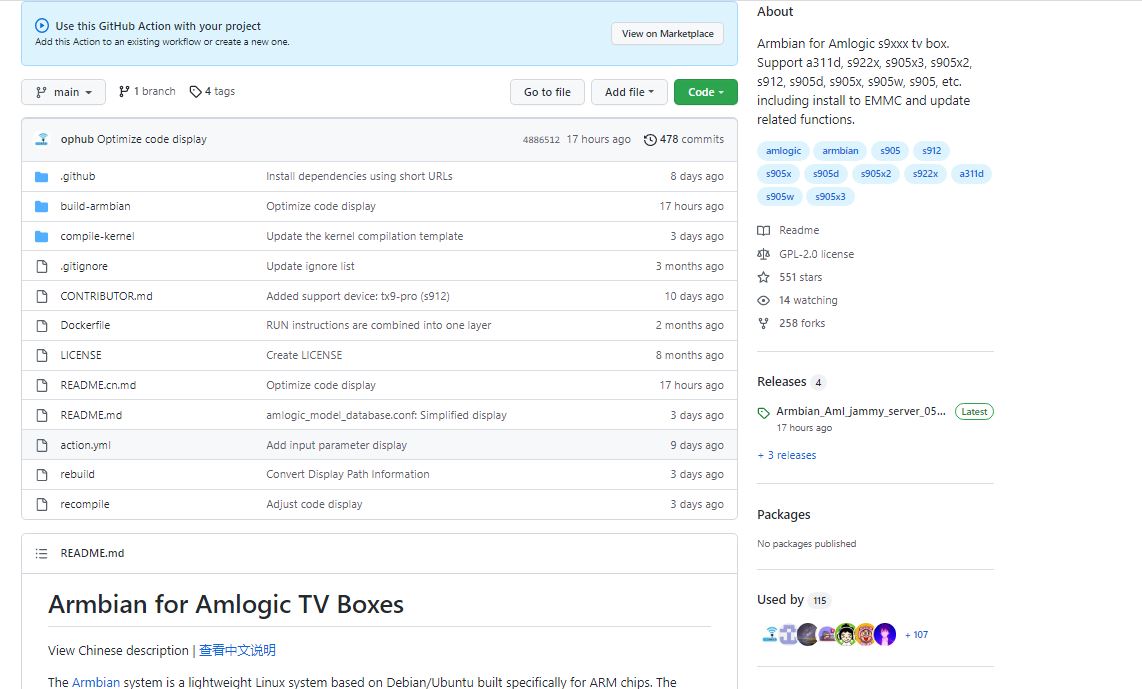Click the file icon beside Dockerfile

(42, 326)
